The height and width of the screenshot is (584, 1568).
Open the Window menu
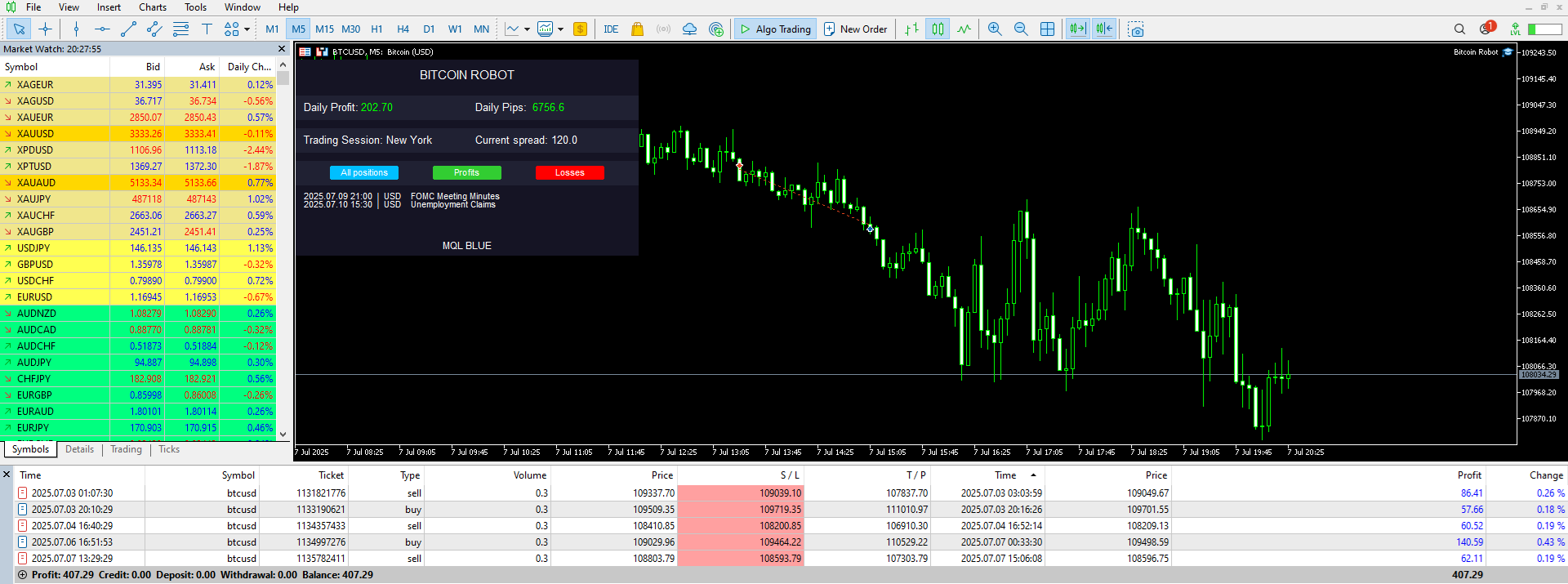click(x=243, y=7)
